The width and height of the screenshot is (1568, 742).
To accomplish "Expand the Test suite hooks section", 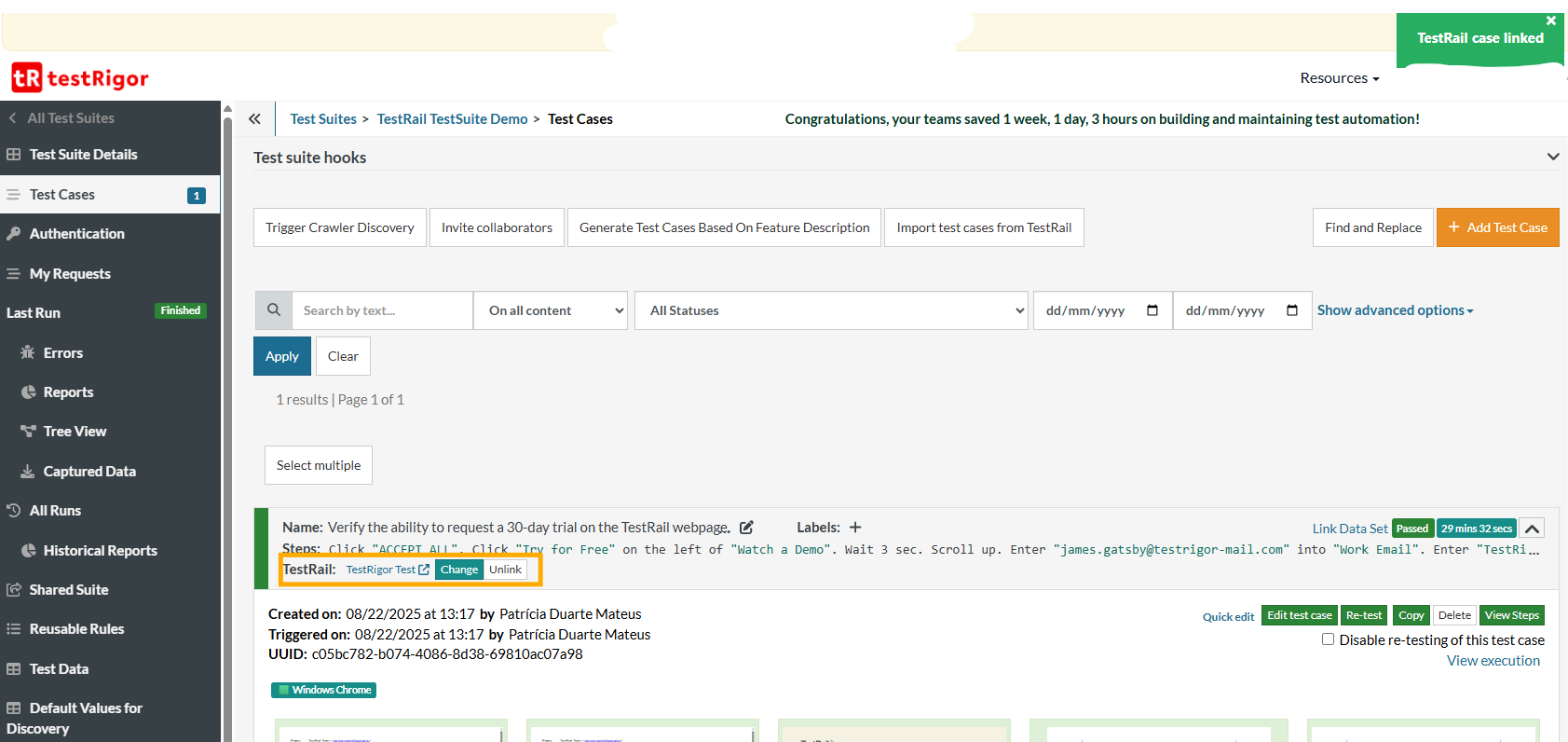I will [1553, 157].
